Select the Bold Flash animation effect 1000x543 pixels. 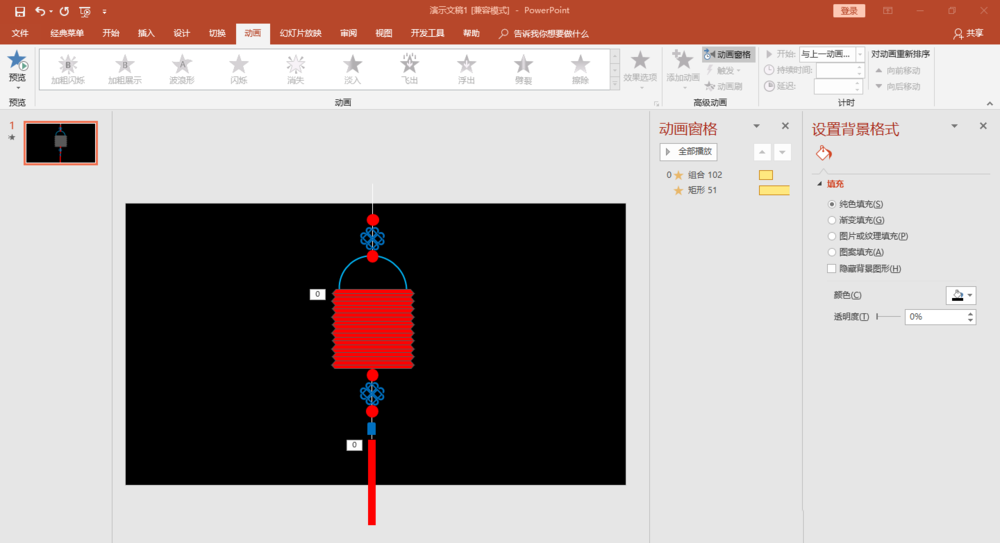pyautogui.click(x=68, y=70)
